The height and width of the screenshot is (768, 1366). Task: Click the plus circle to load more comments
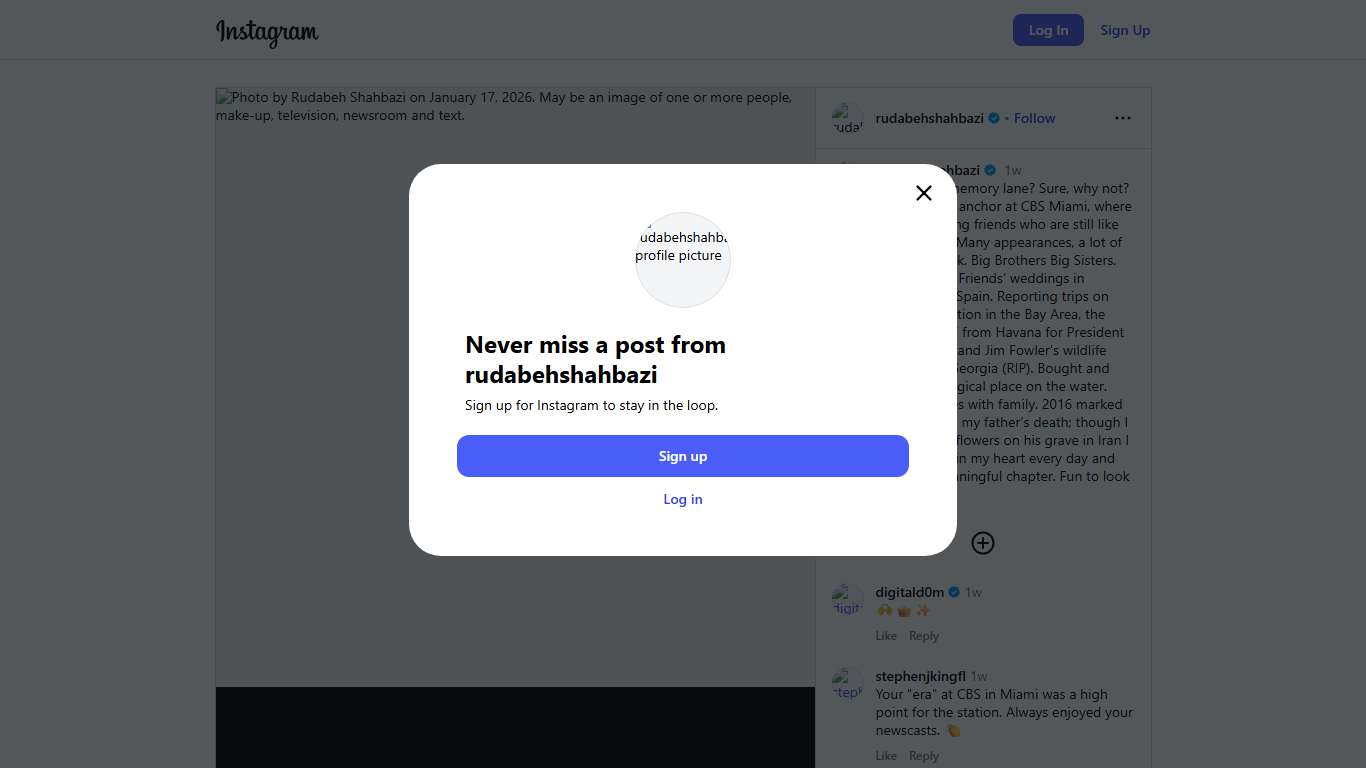(x=983, y=543)
